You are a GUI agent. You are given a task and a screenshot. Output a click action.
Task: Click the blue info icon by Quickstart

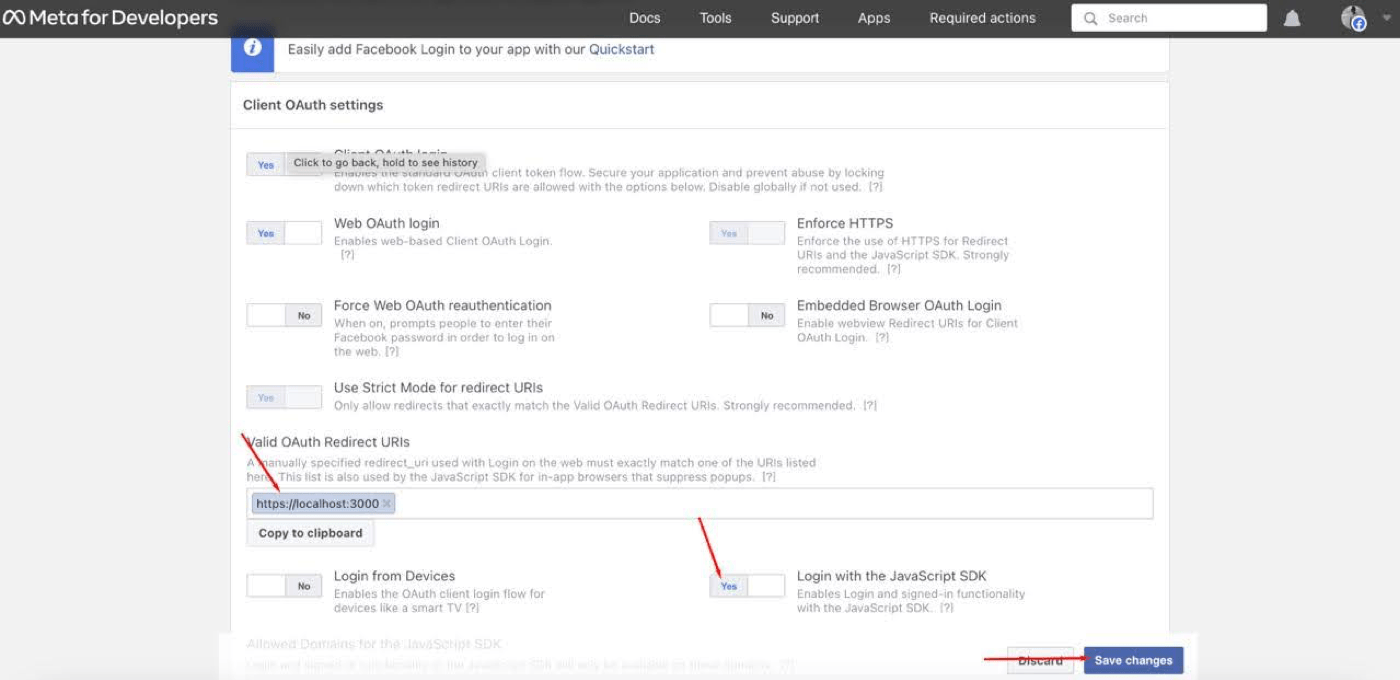tap(253, 48)
